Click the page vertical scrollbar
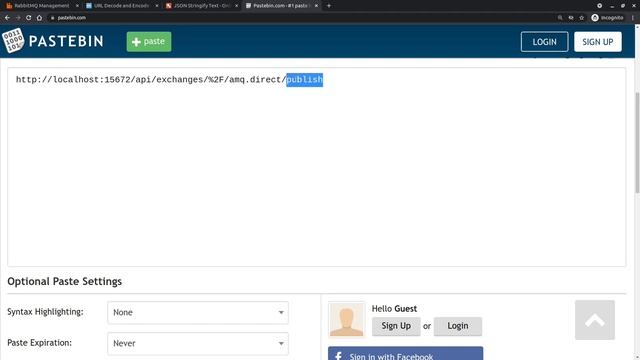This screenshot has height=360, width=640. tap(637, 142)
